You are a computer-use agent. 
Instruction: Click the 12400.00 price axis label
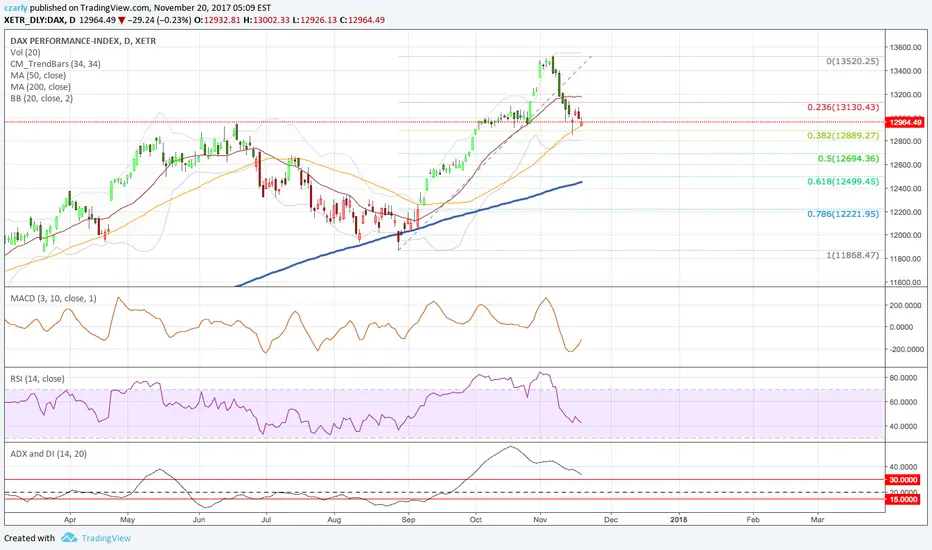click(905, 188)
